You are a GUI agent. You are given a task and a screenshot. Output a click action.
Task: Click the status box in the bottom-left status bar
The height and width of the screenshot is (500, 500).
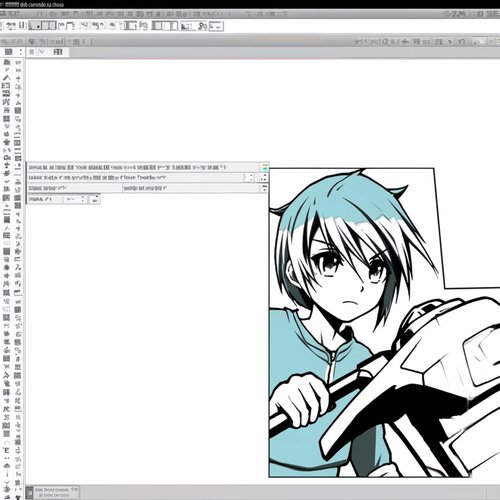[x=56, y=492]
